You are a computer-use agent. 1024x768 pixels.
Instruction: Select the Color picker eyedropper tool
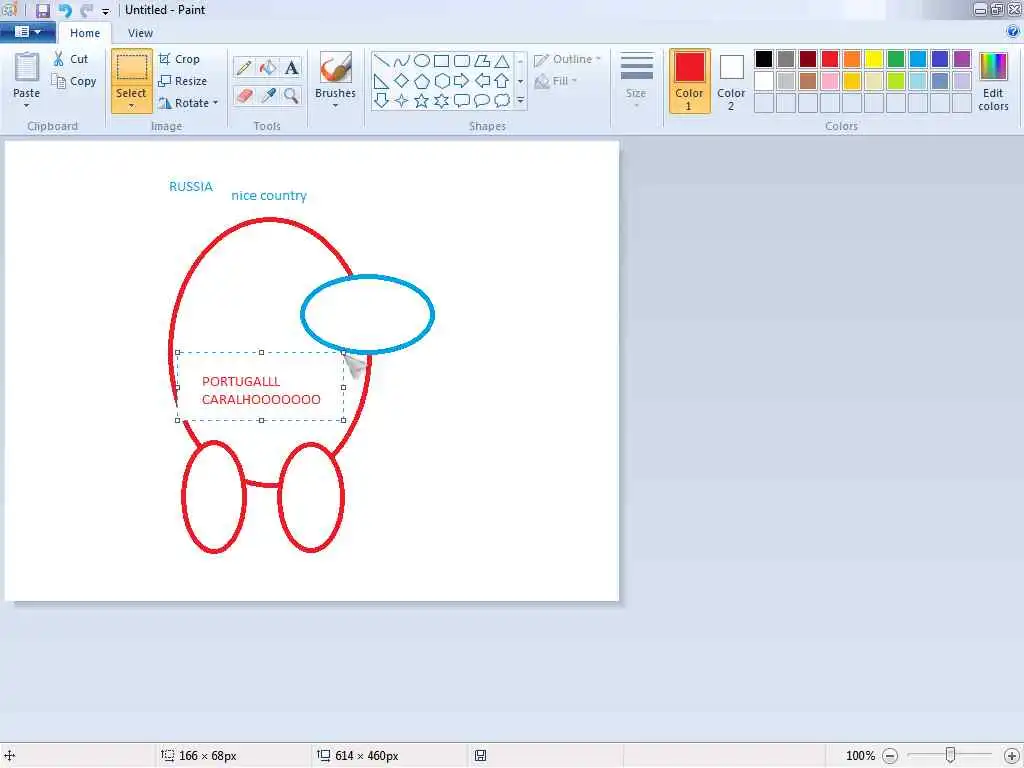coord(268,95)
